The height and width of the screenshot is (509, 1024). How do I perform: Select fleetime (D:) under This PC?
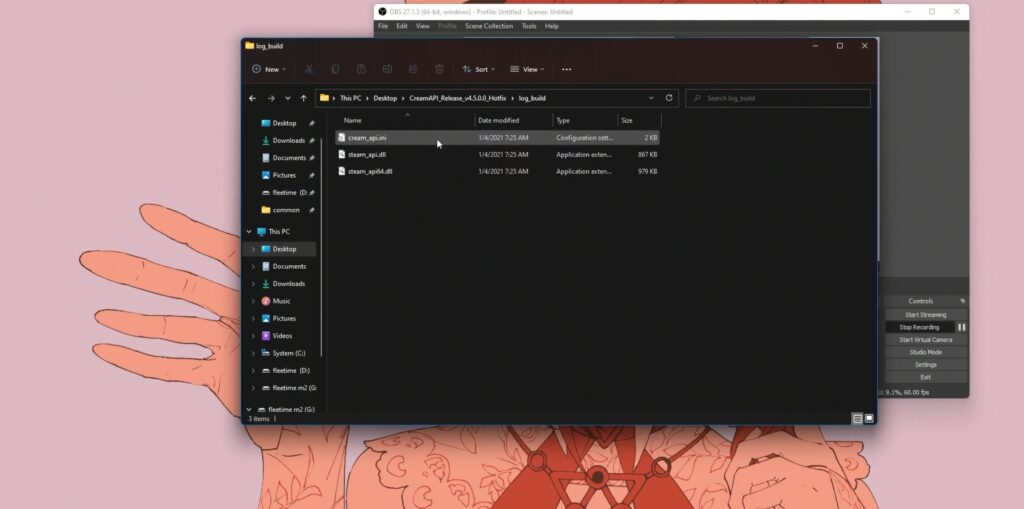[285, 370]
